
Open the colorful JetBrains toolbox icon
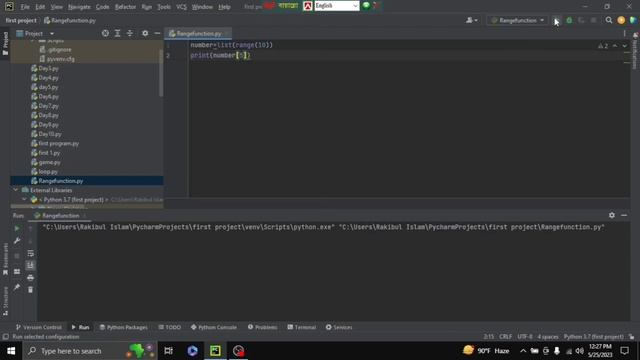click(x=633, y=20)
